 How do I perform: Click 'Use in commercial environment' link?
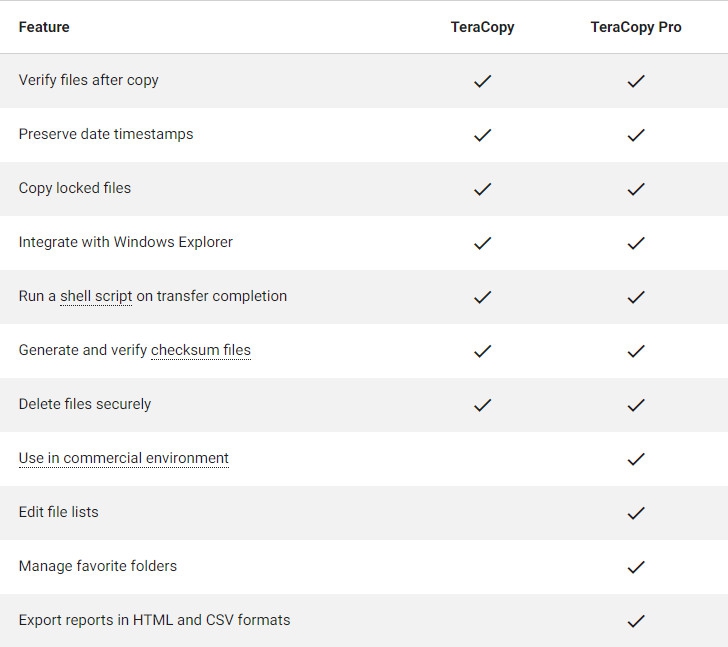[123, 458]
